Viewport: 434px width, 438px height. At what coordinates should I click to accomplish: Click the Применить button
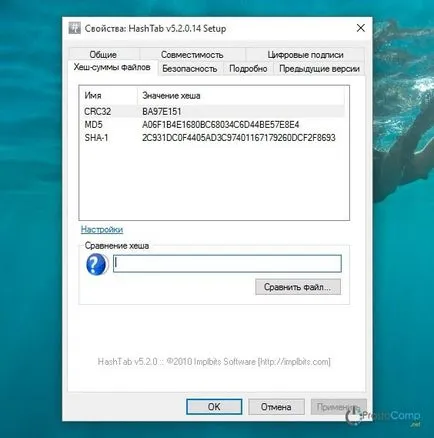coord(338,407)
